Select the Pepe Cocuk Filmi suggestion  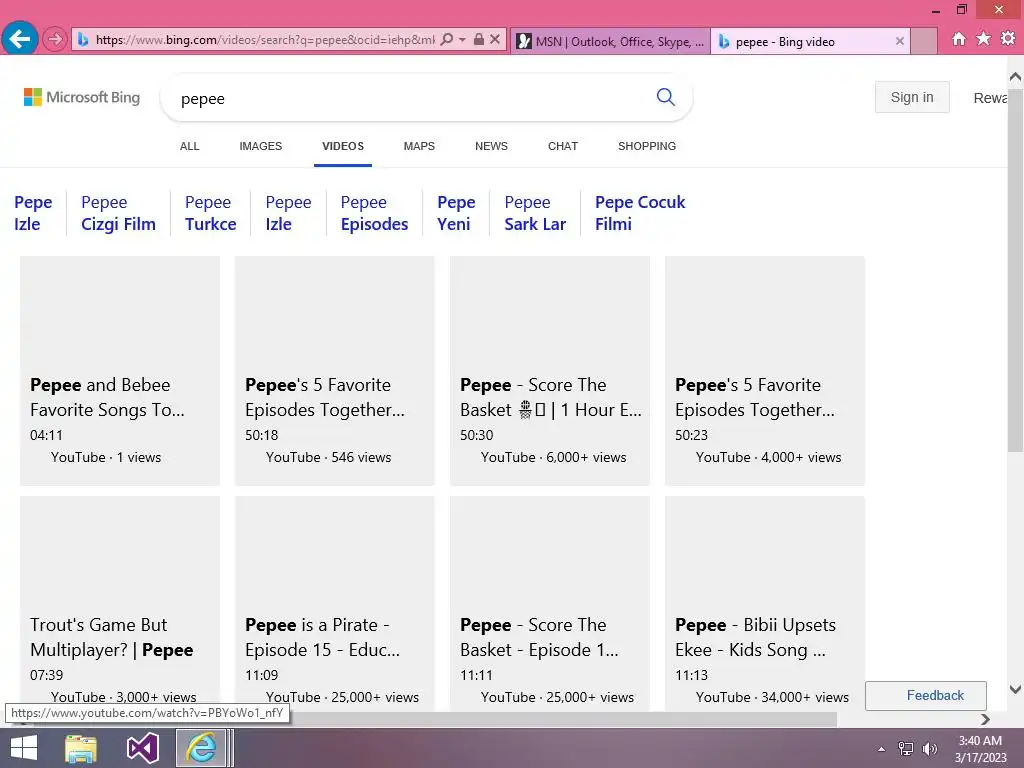(640, 213)
